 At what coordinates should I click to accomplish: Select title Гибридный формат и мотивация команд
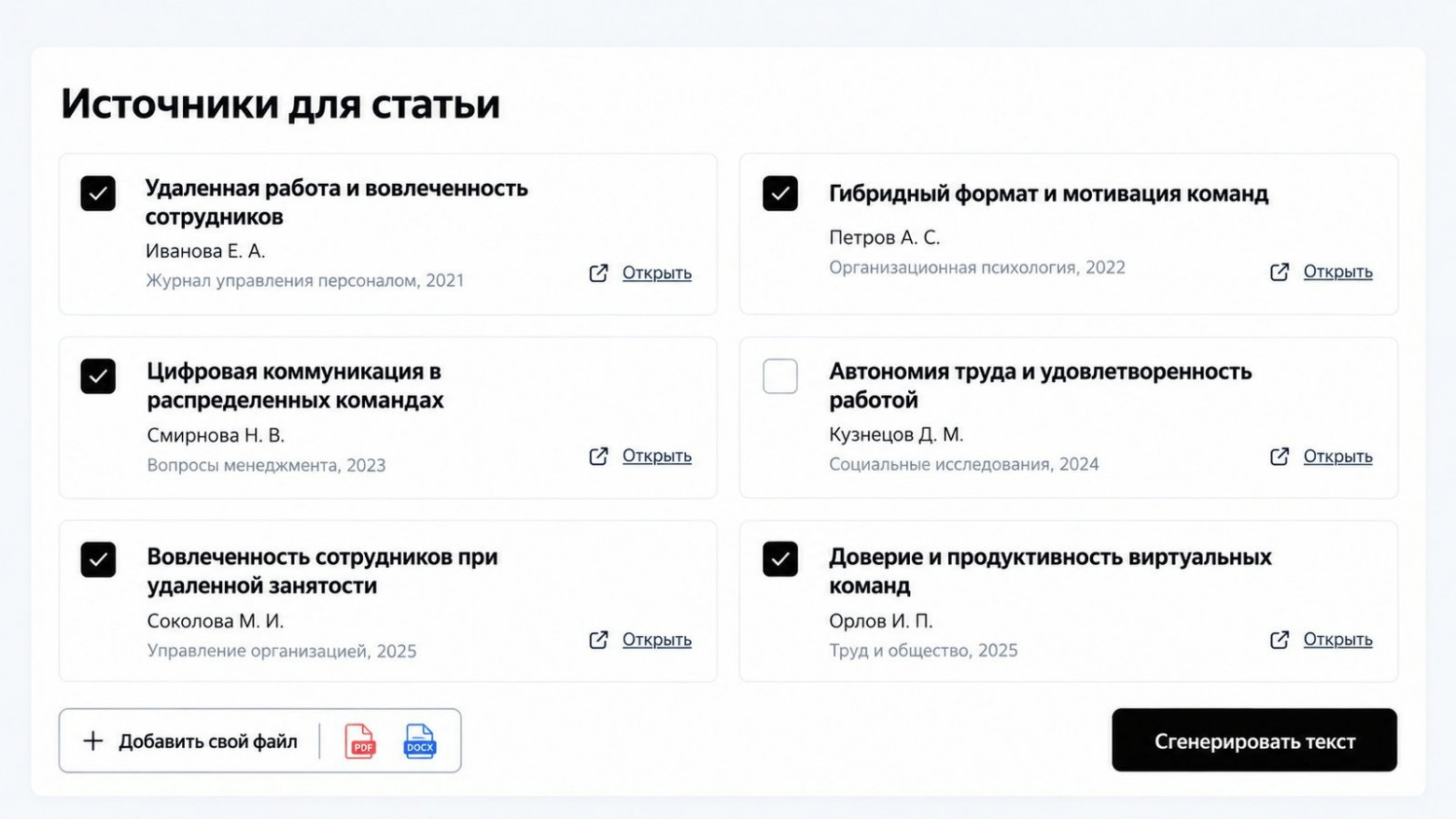click(x=1048, y=193)
